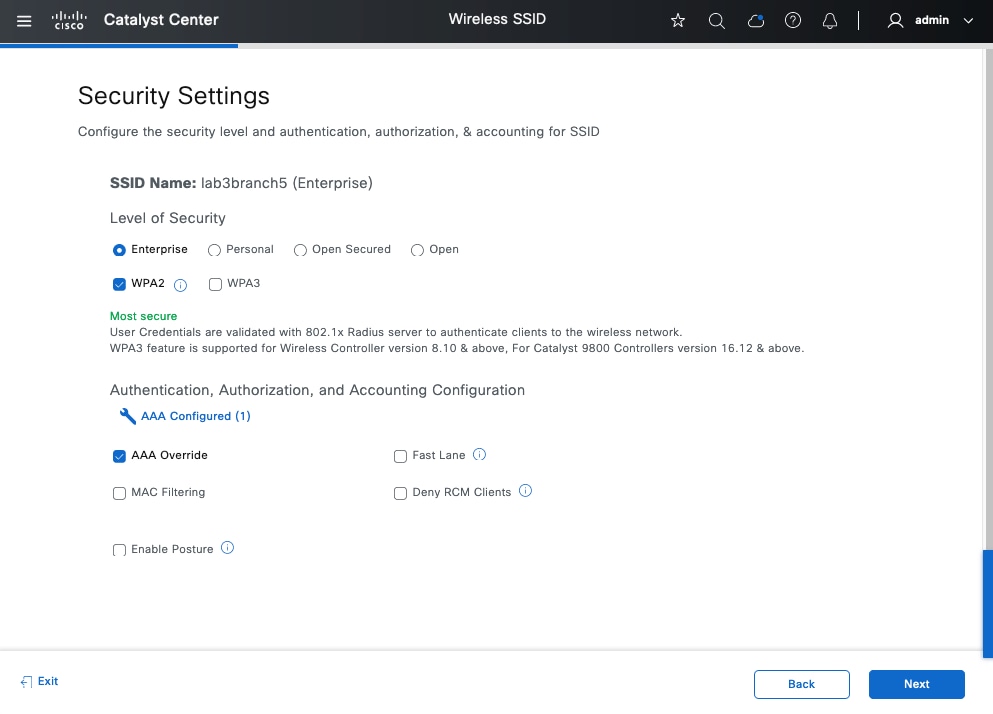Click the Fast Lane info icon
Viewport: 993px width, 714px height.
pyautogui.click(x=479, y=455)
